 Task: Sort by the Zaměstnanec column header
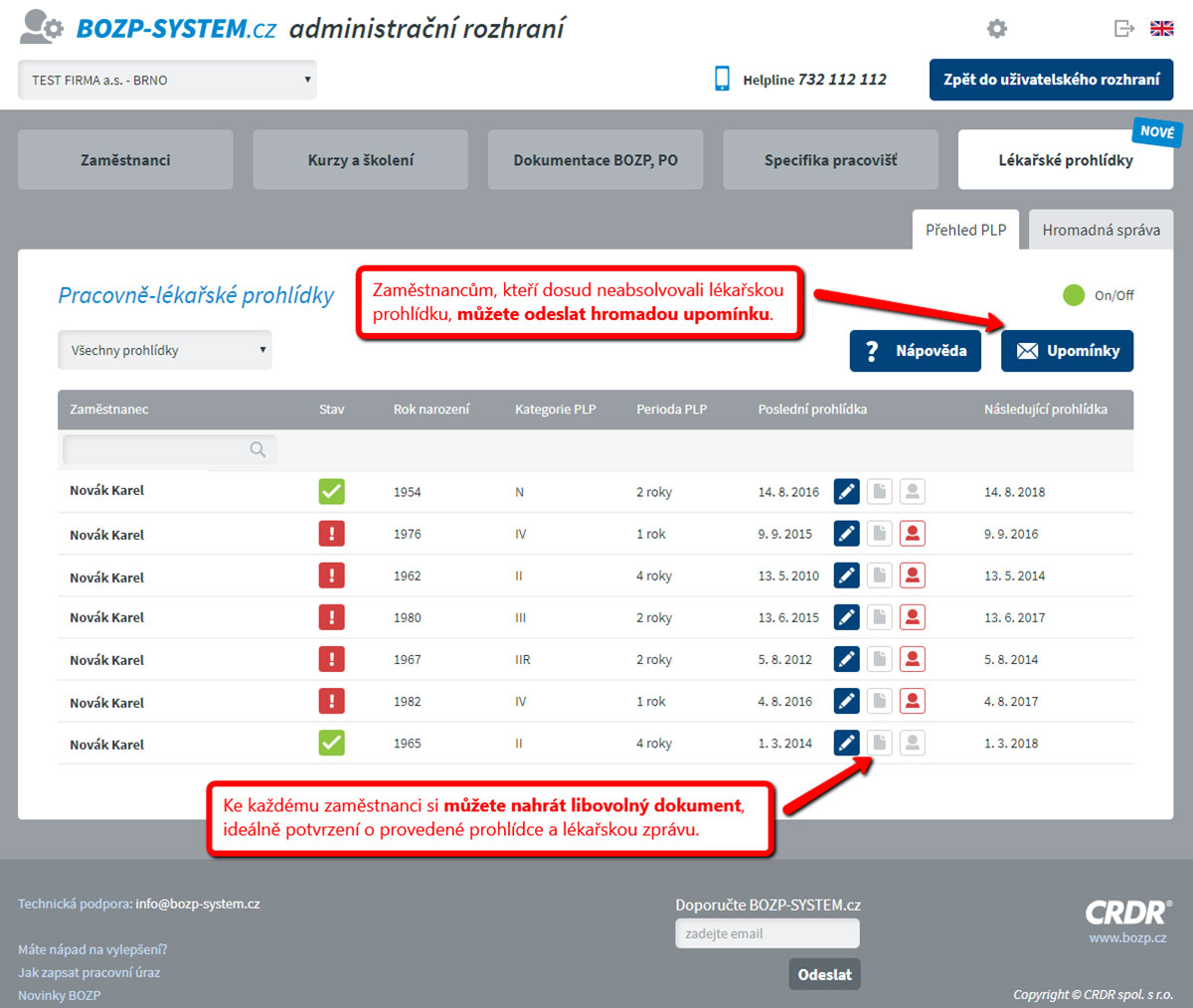click(x=109, y=410)
